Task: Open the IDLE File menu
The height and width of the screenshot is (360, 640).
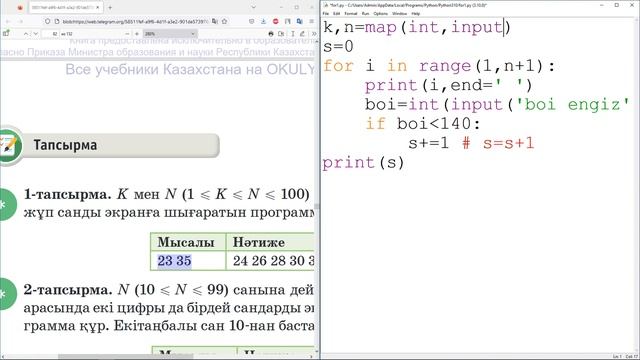Action: 326,13
